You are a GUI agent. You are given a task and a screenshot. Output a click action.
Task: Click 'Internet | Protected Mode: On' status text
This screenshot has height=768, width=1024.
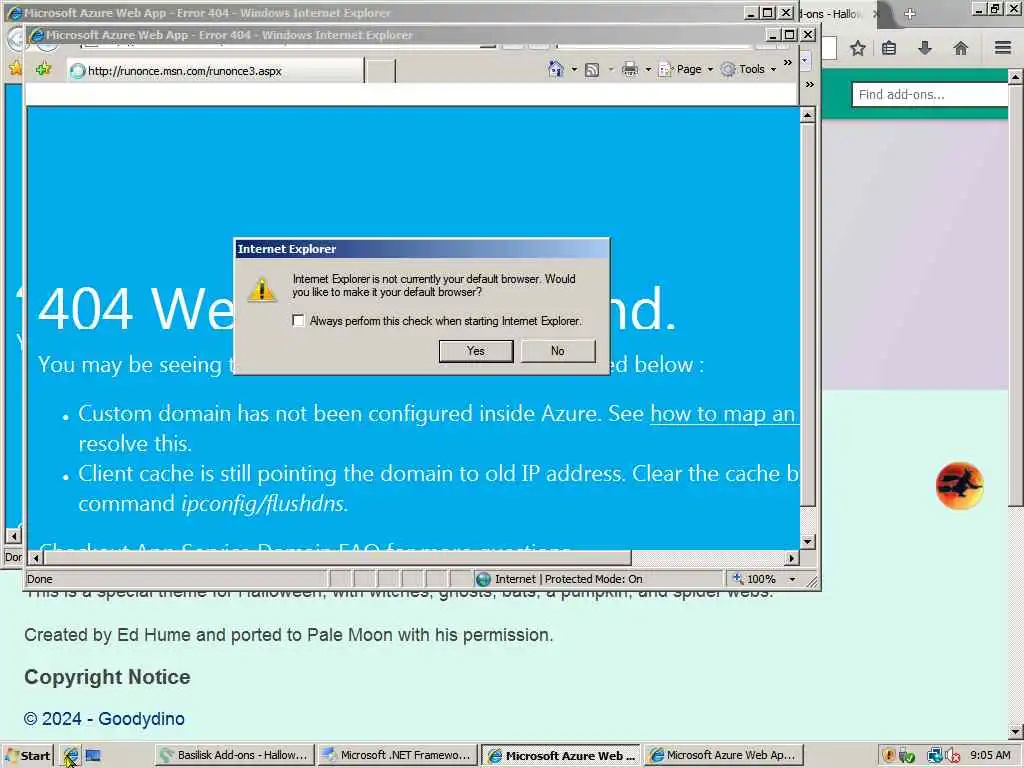(568, 579)
